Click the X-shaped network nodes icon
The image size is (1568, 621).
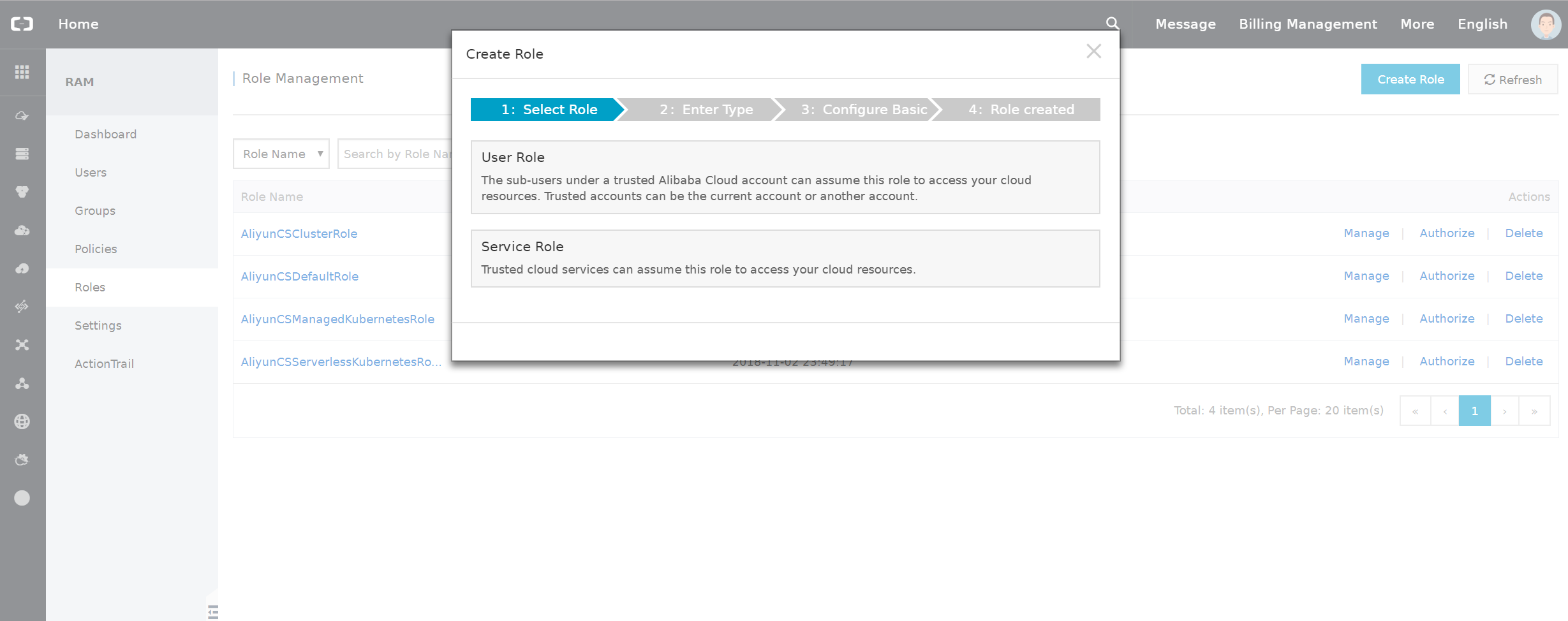22,345
